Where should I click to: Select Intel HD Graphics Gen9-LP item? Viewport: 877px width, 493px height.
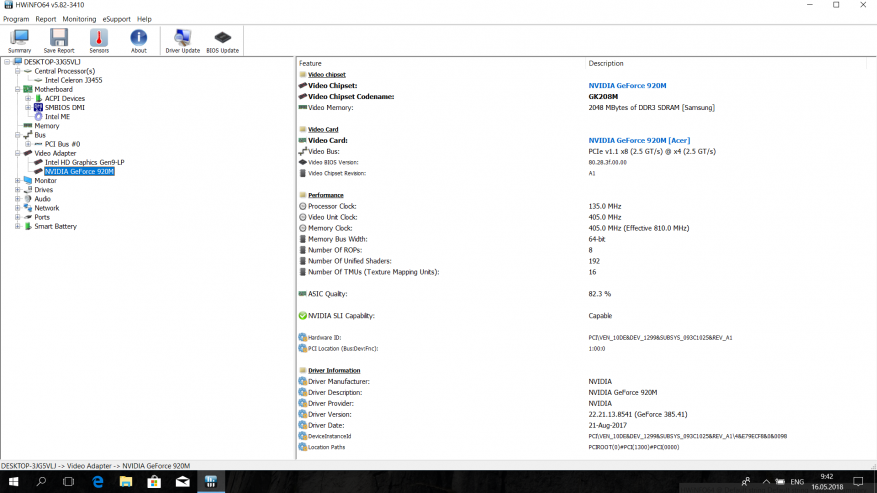84,162
